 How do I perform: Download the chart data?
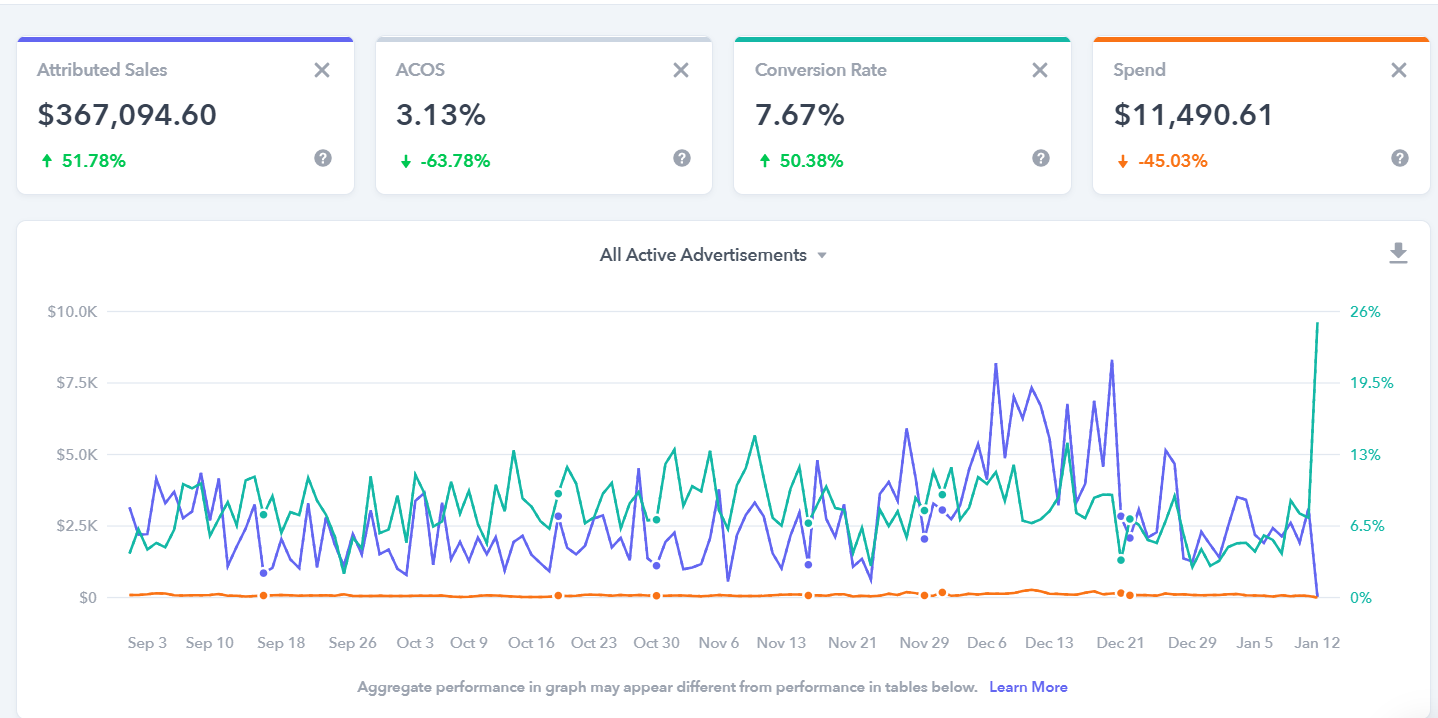(1398, 254)
